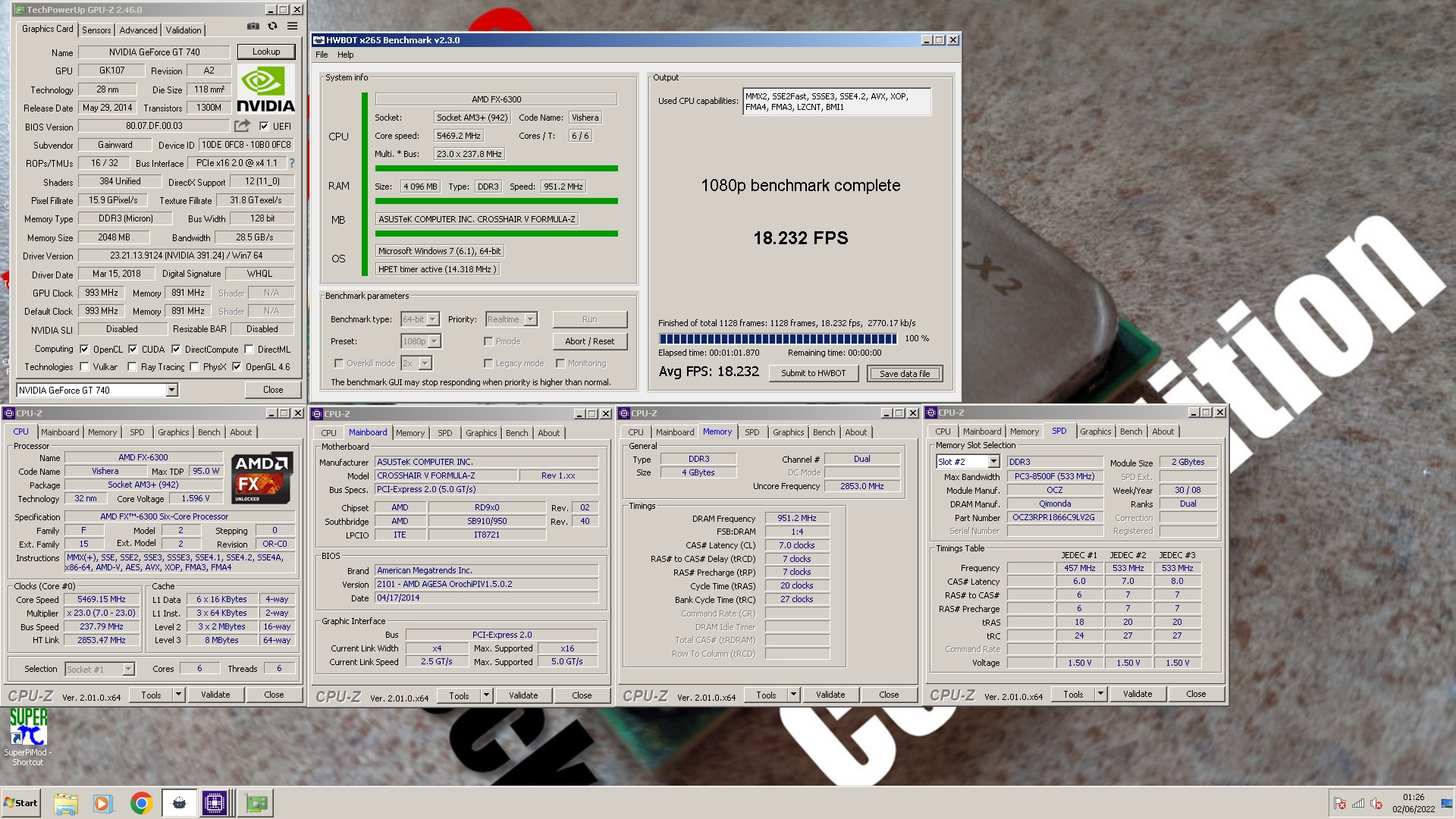Open the SuperPiMod desktop shortcut
This screenshot has height=819, width=1456.
28,737
